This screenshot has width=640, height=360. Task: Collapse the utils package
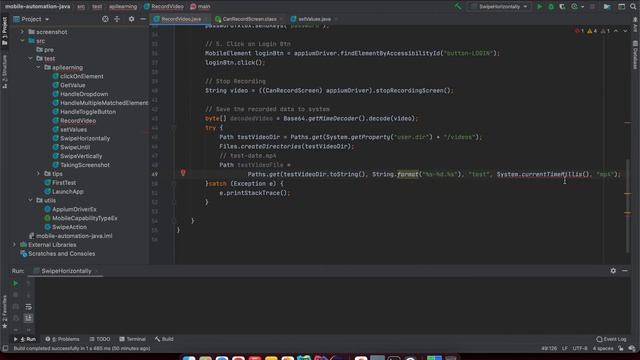coord(30,200)
